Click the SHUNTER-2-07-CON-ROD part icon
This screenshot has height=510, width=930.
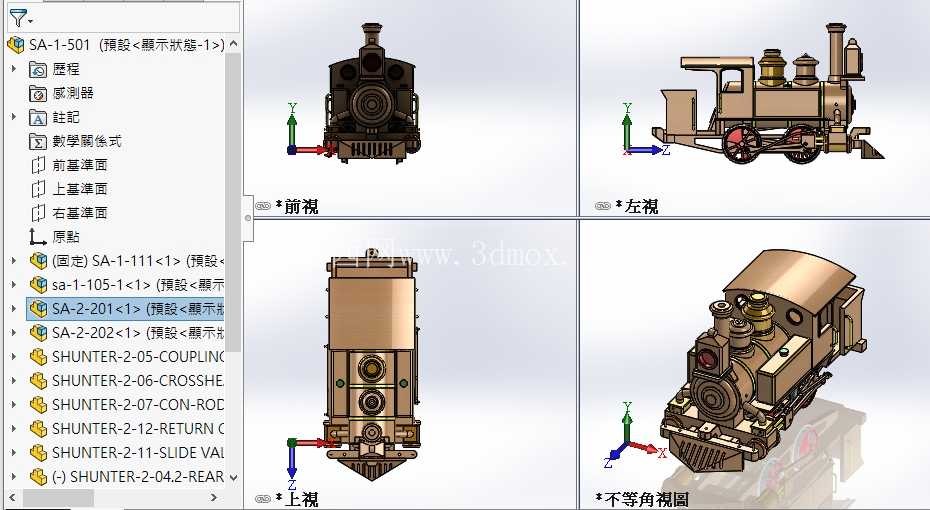tap(38, 404)
